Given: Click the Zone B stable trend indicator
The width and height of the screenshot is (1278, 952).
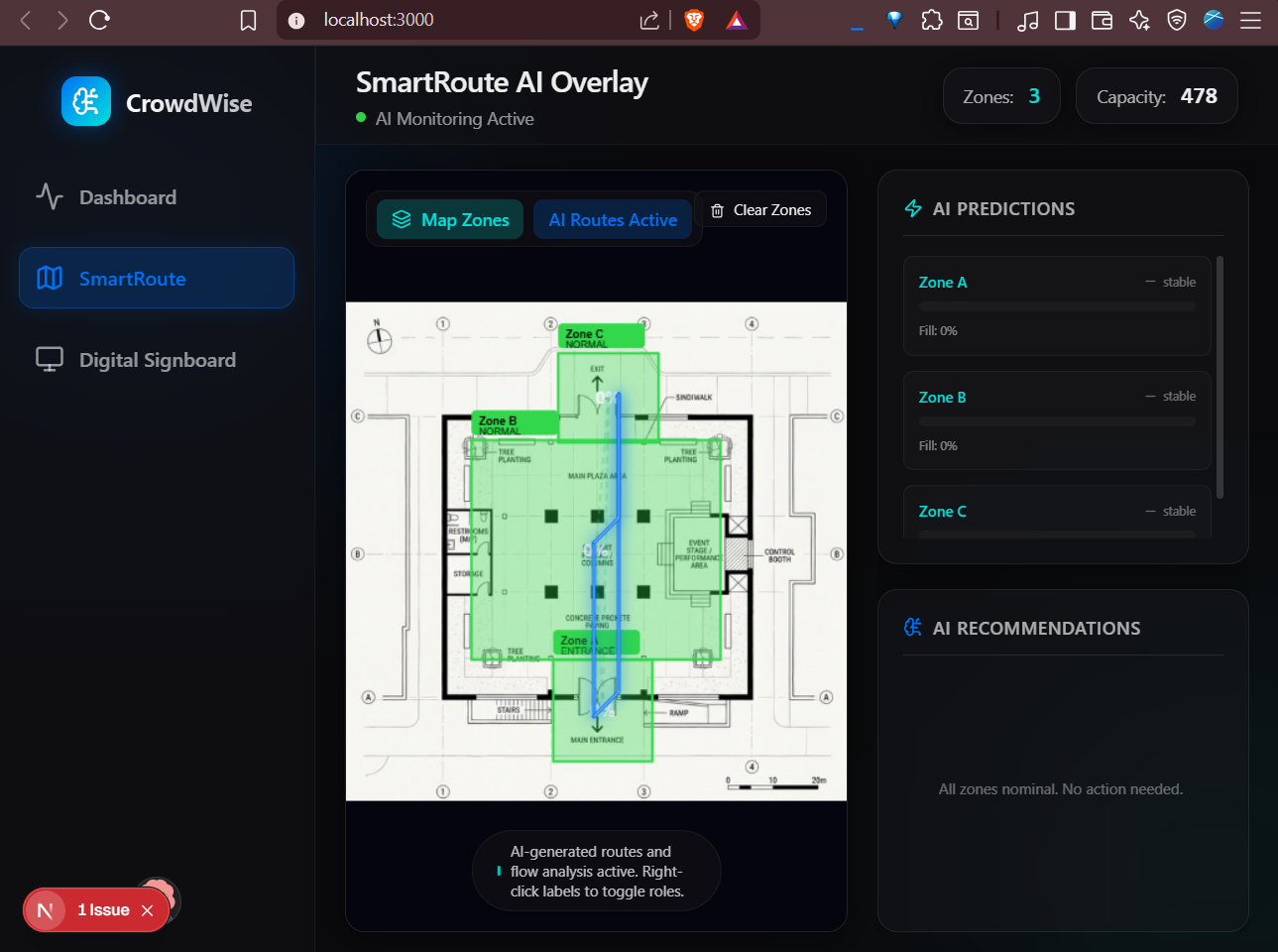Looking at the screenshot, I should [x=1171, y=397].
